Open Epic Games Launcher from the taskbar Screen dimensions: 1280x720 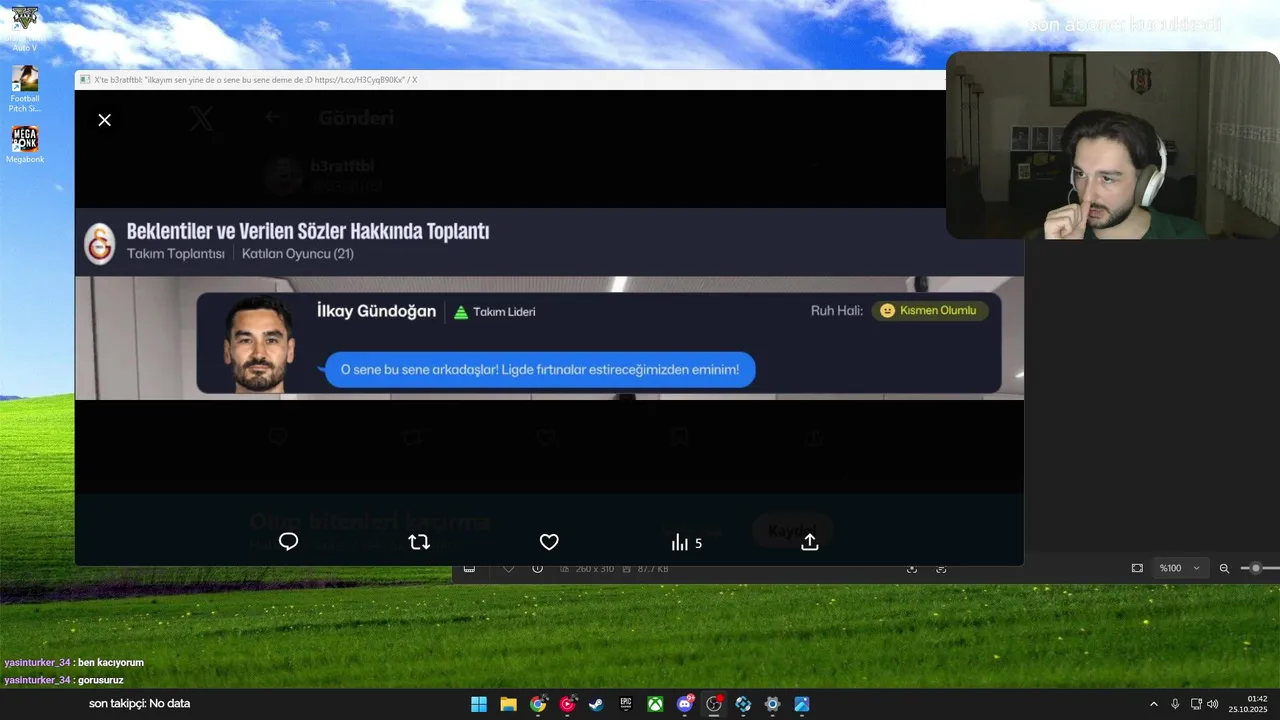pyautogui.click(x=626, y=704)
